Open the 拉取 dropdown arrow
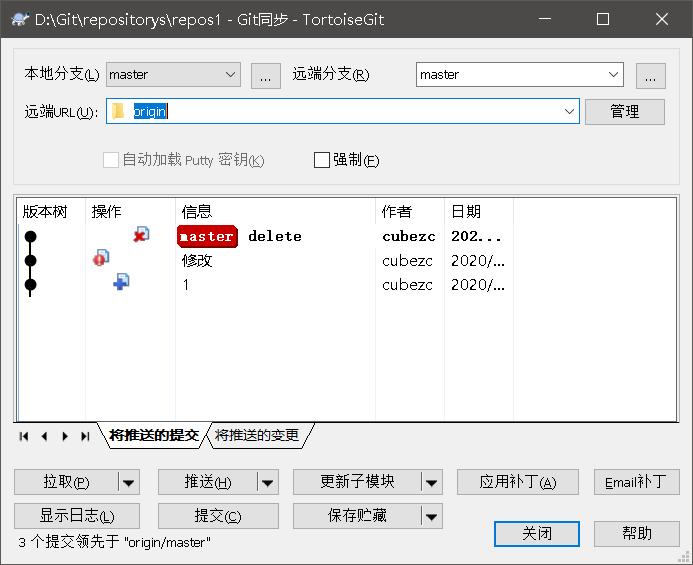The image size is (693, 565). click(129, 482)
